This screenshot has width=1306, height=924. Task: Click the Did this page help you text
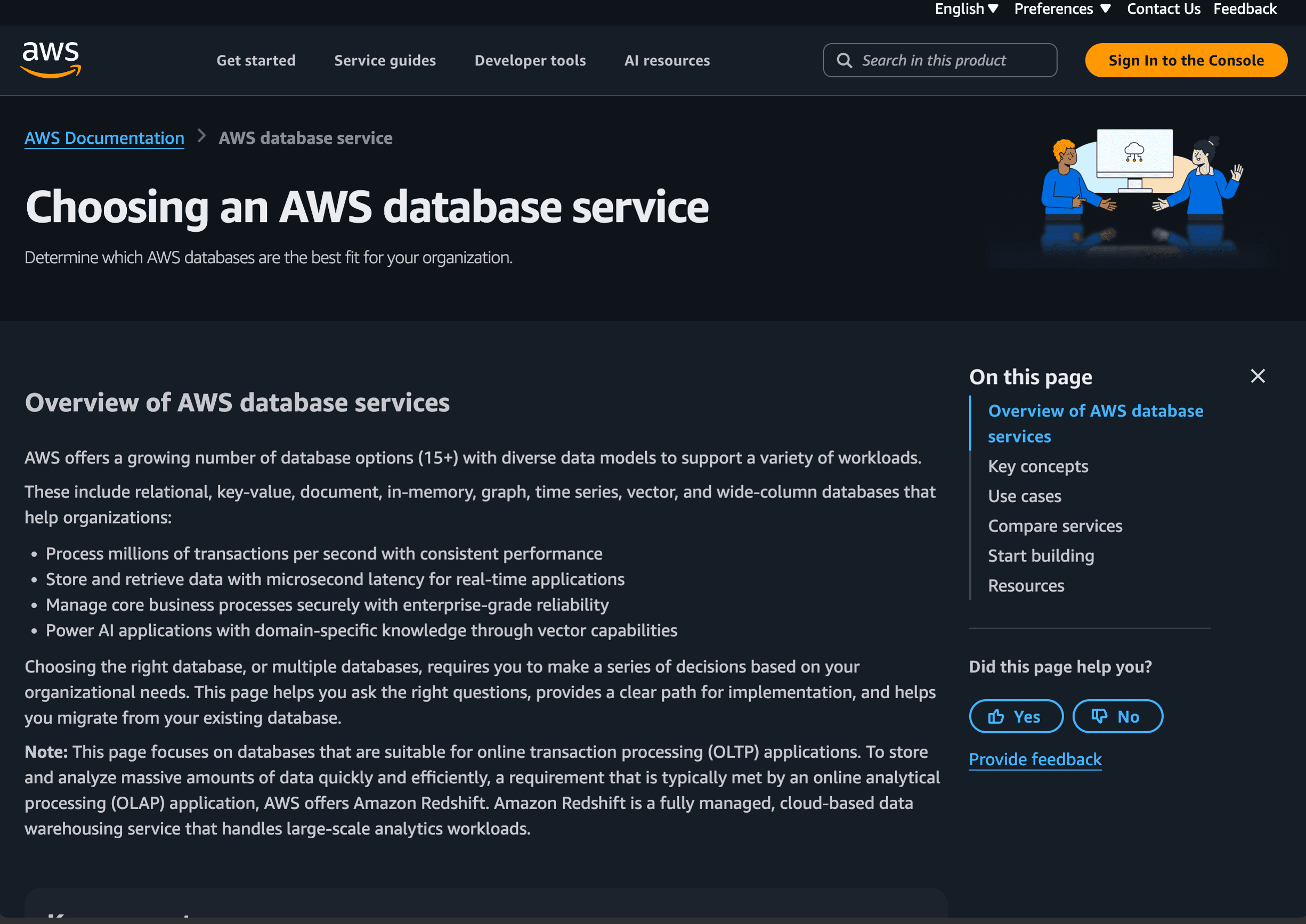(x=1060, y=666)
